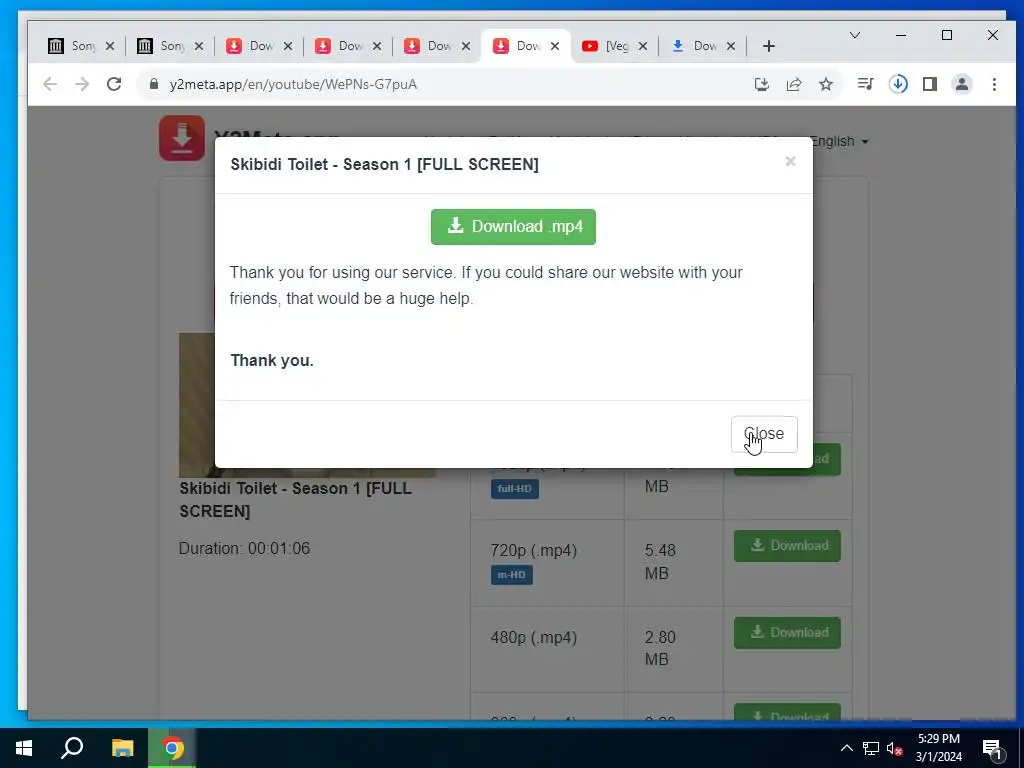
Task: Click the full-HD badge
Action: [x=515, y=488]
